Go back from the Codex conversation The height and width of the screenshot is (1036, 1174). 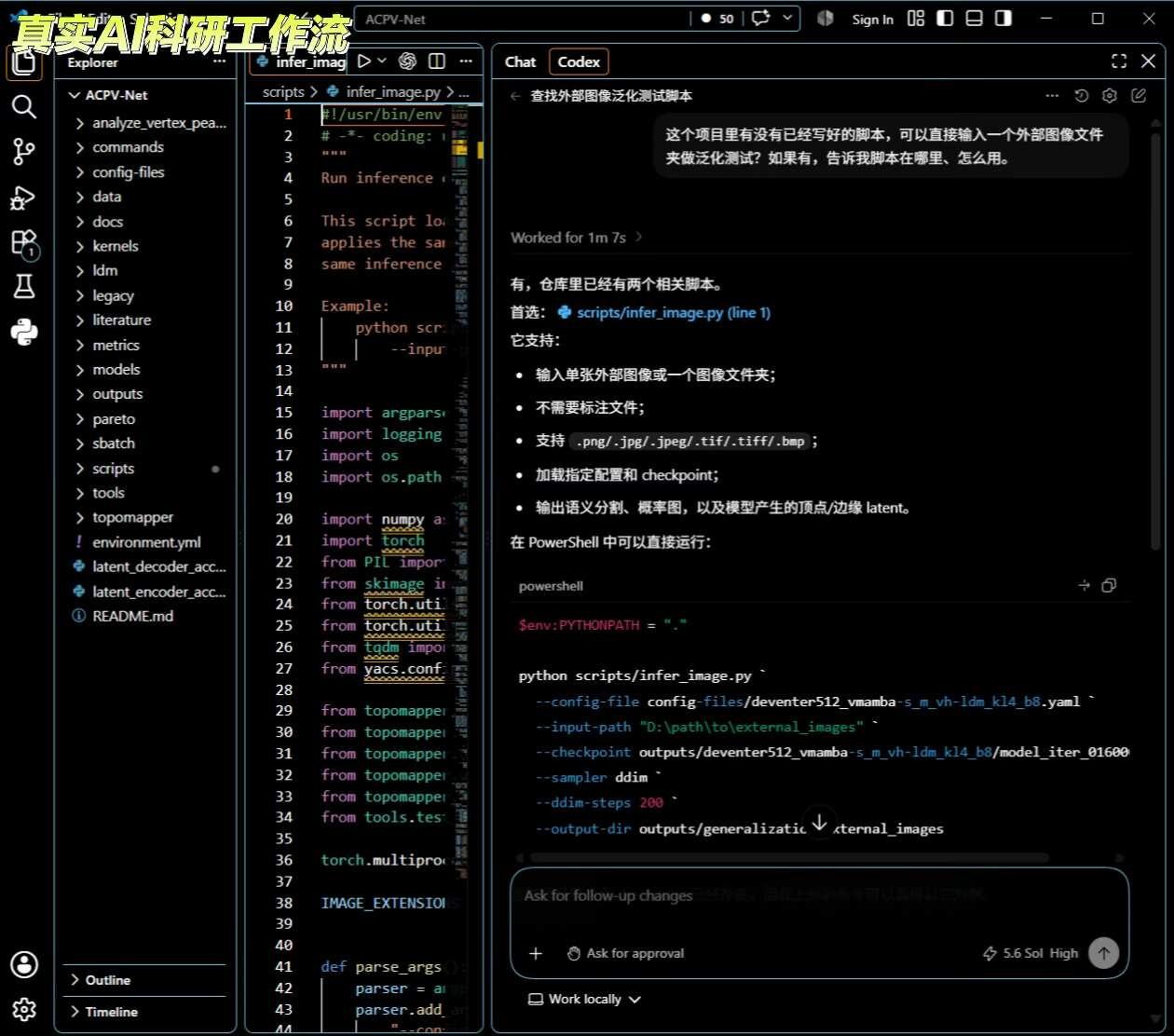(515, 96)
